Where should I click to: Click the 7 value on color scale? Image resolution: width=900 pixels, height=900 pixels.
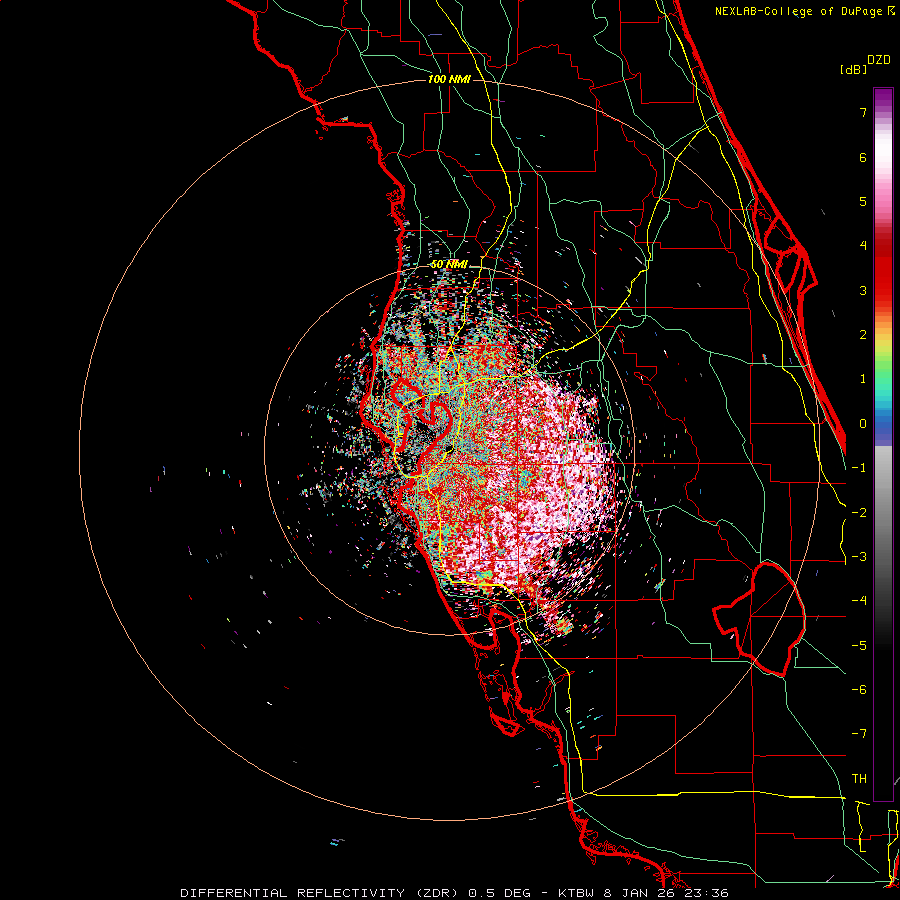[863, 112]
